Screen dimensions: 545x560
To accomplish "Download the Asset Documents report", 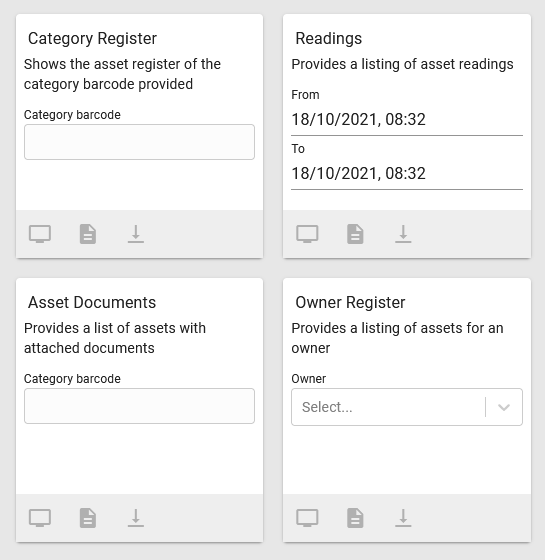I will (x=136, y=518).
